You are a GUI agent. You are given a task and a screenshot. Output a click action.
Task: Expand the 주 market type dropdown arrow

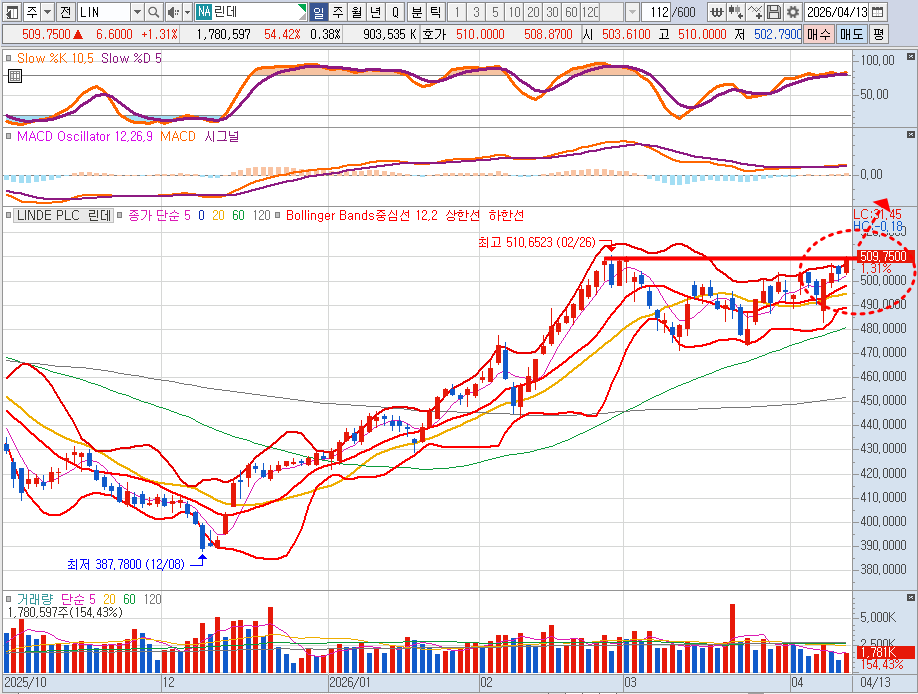click(46, 12)
